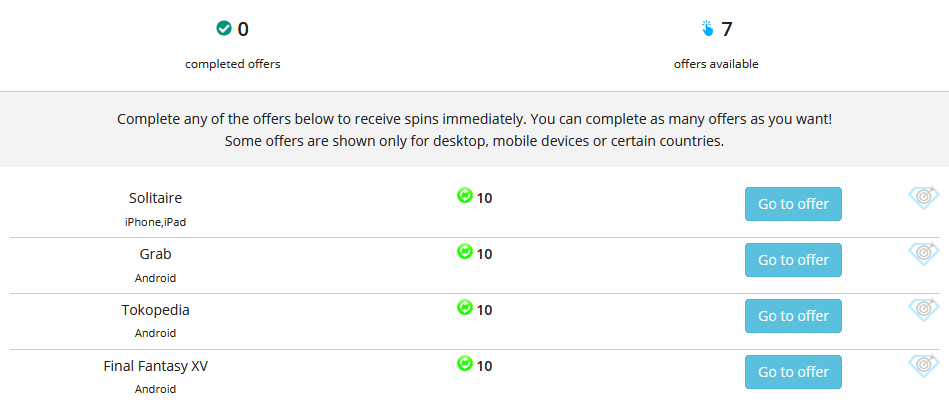
Task: Open the Final Fantasy XV offer button
Action: [x=793, y=372]
